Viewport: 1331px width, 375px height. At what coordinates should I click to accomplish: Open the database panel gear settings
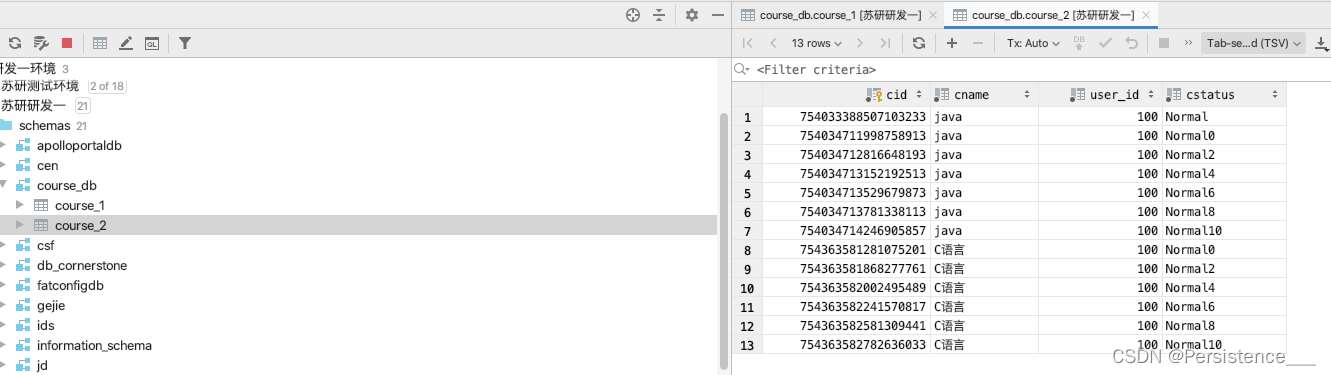[692, 15]
